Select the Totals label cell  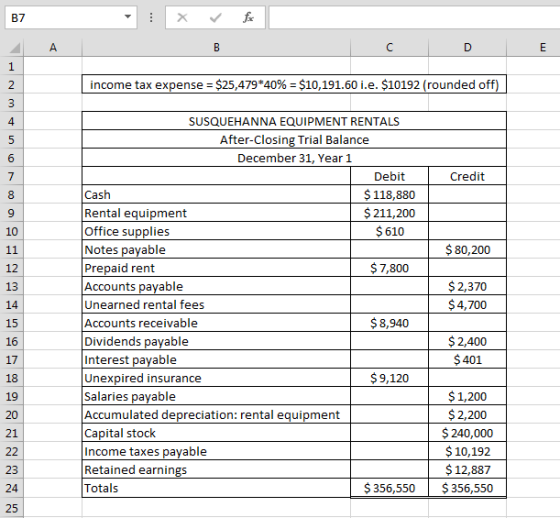(216, 488)
